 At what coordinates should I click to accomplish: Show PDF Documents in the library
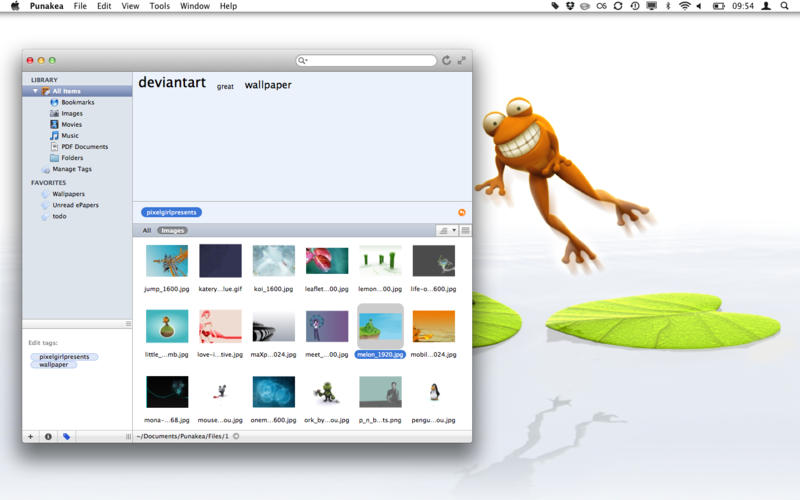84,146
